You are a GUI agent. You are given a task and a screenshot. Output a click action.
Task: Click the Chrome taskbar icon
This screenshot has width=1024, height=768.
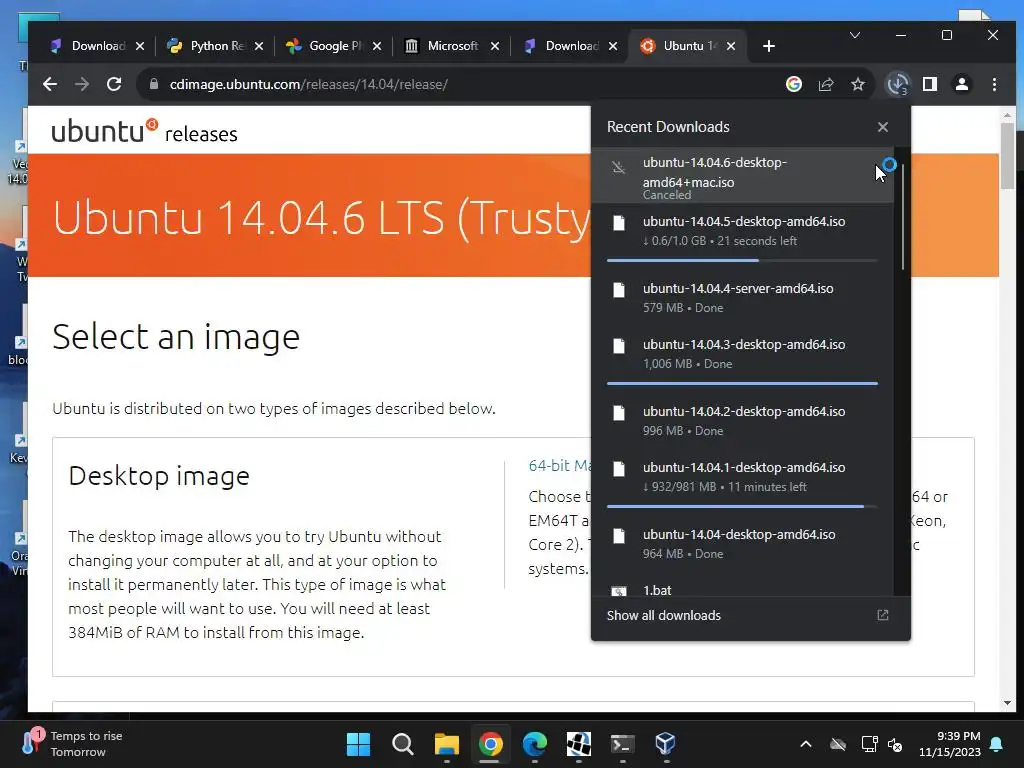pyautogui.click(x=490, y=744)
